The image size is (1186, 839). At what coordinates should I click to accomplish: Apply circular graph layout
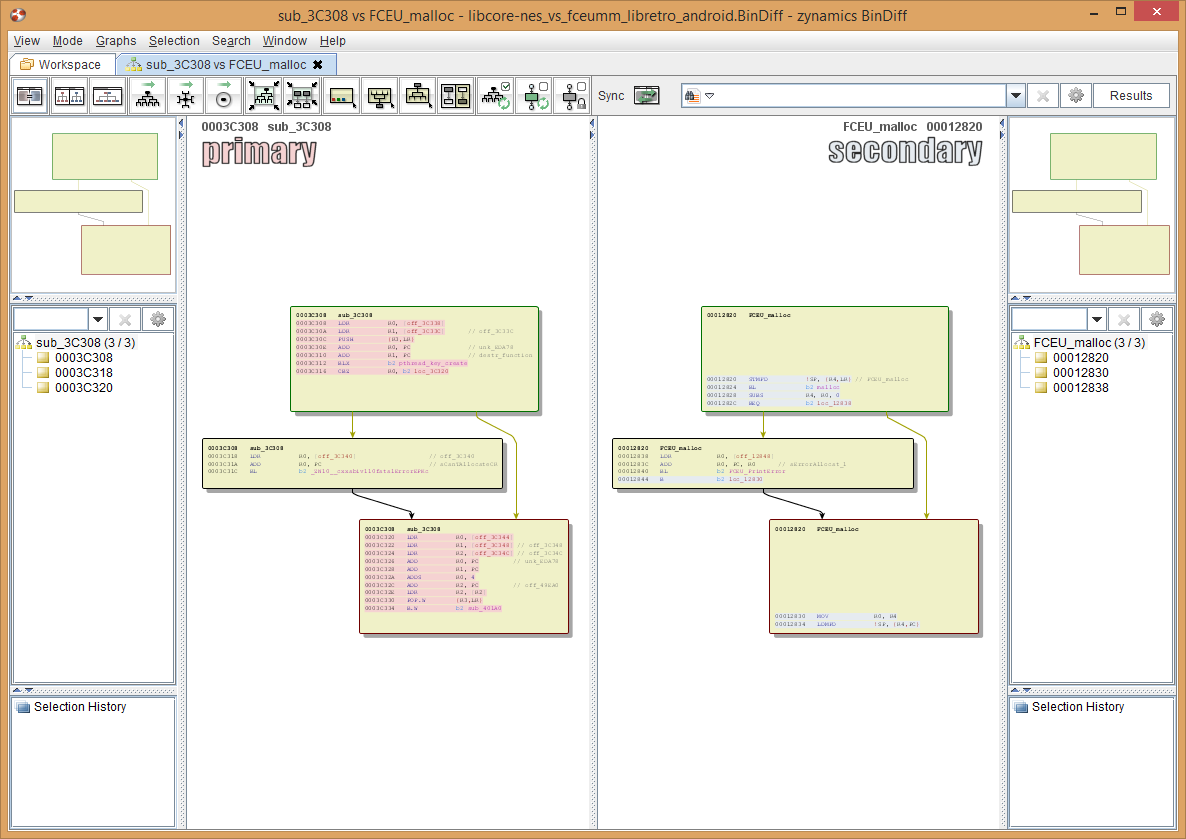(223, 96)
